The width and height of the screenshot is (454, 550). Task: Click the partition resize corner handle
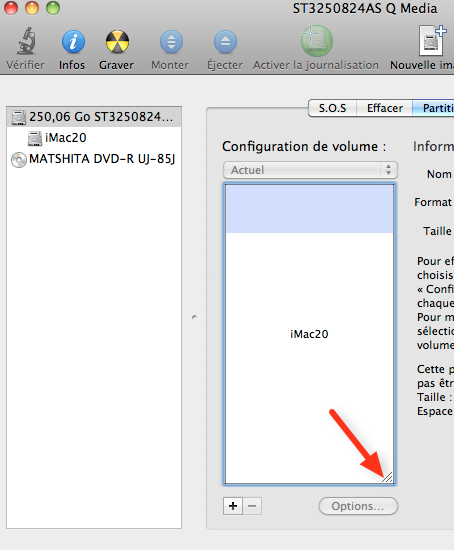(387, 478)
